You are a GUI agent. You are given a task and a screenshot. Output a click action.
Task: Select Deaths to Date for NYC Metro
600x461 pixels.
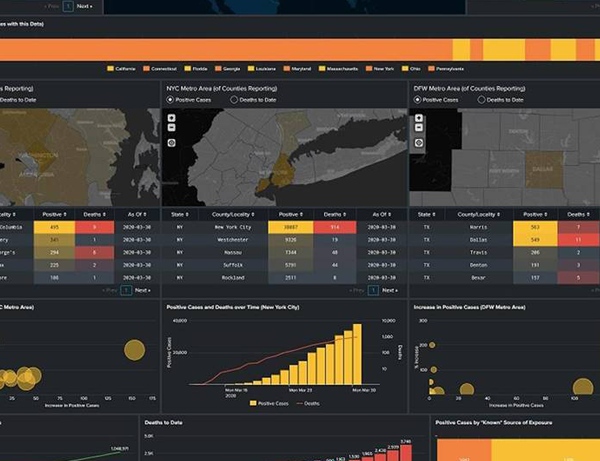pos(234,100)
